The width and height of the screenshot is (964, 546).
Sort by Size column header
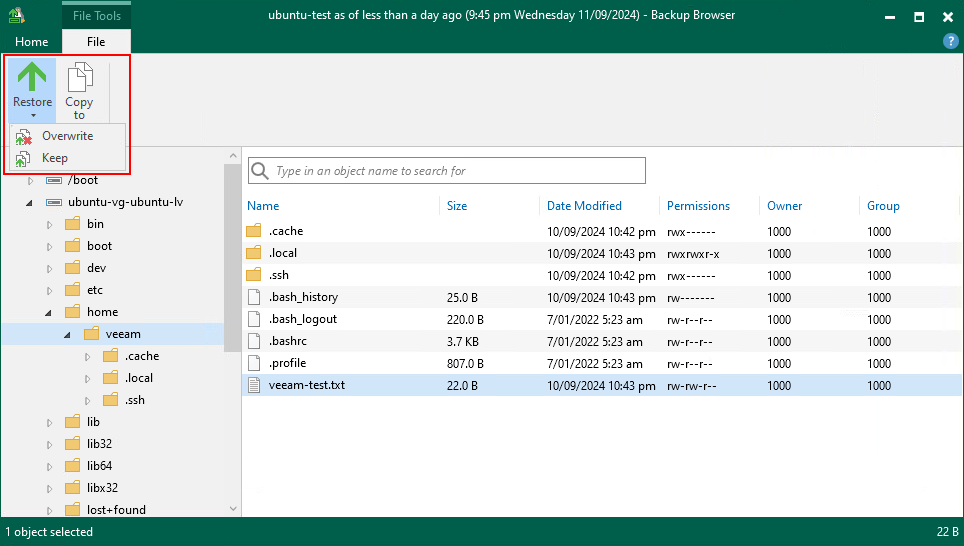tap(457, 206)
